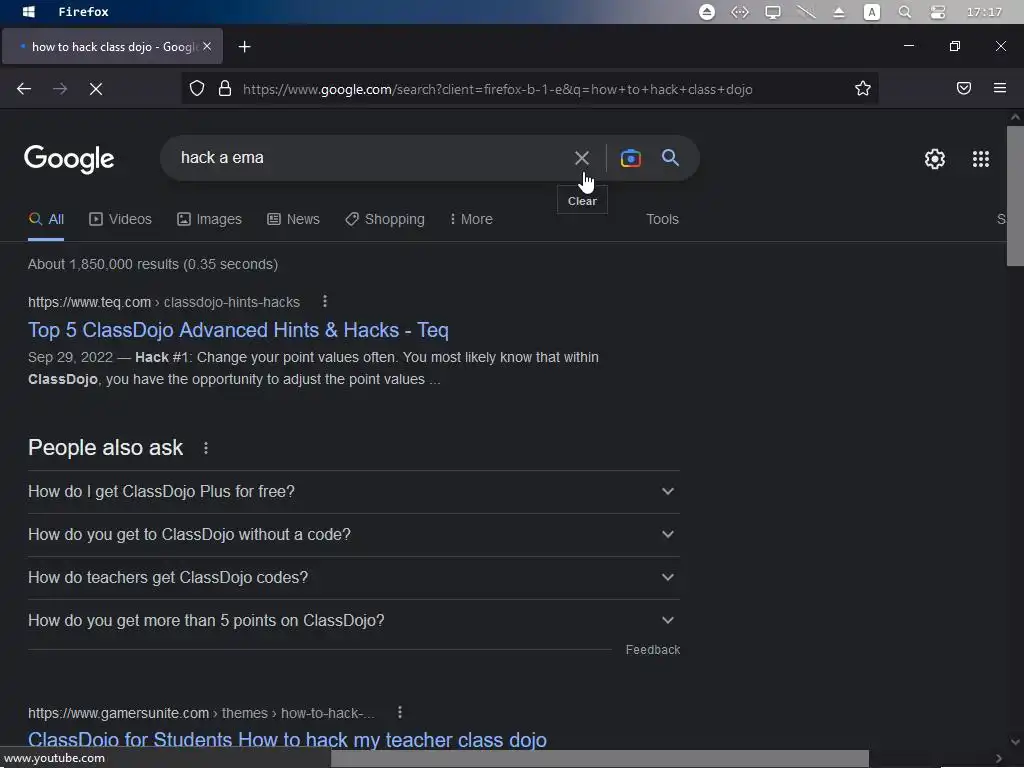Click 'About 1,850,000 results' text
Viewport: 1024px width, 768px height.
[153, 264]
